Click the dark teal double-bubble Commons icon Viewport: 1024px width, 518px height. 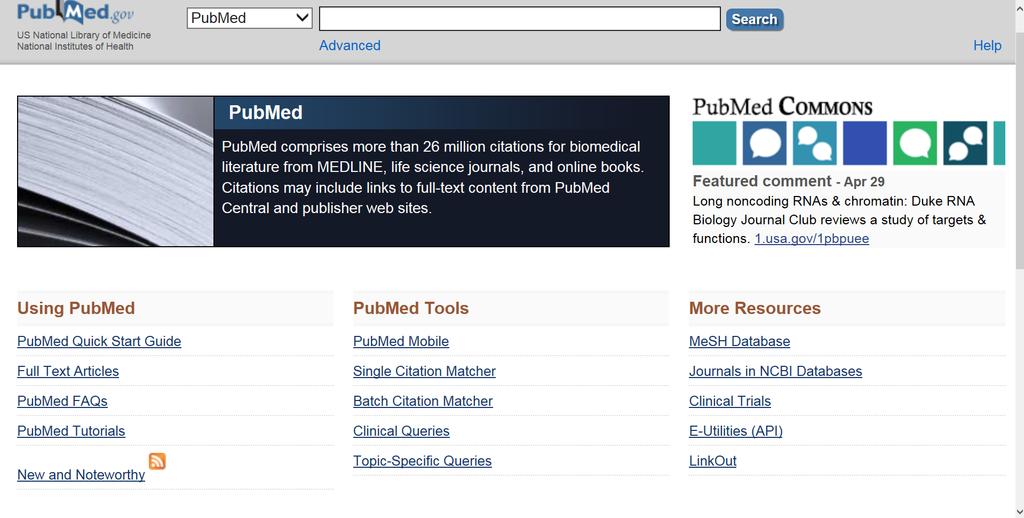[x=965, y=143]
